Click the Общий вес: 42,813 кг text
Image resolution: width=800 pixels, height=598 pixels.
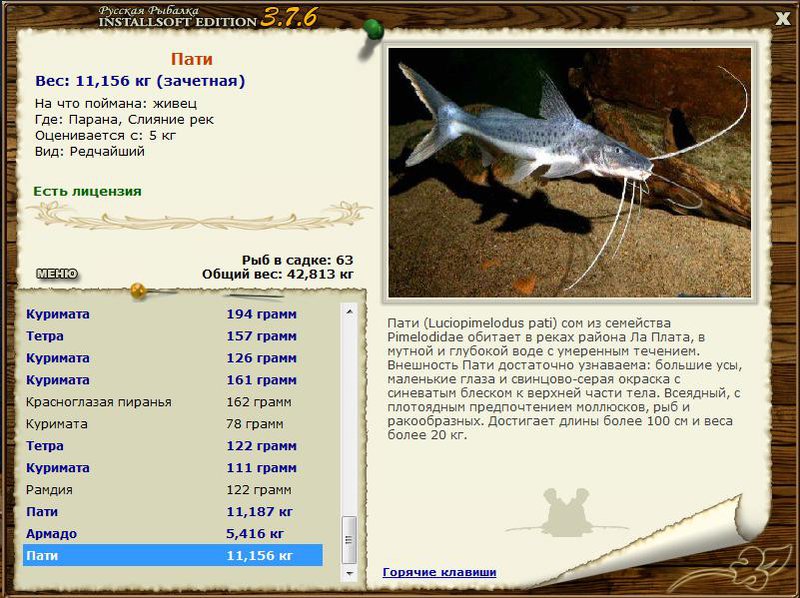click(x=278, y=275)
